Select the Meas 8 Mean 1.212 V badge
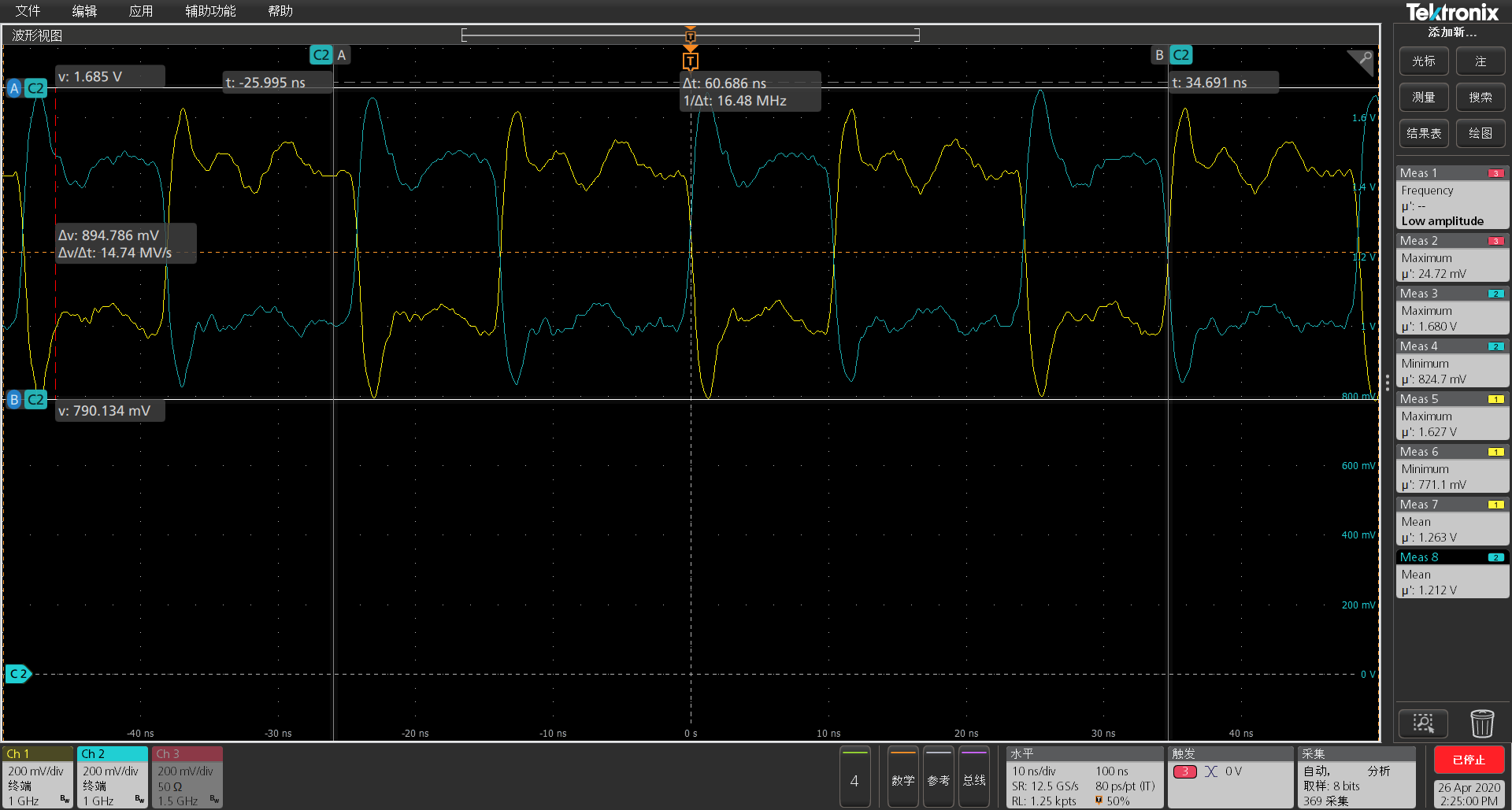The image size is (1512, 810). click(x=1452, y=575)
